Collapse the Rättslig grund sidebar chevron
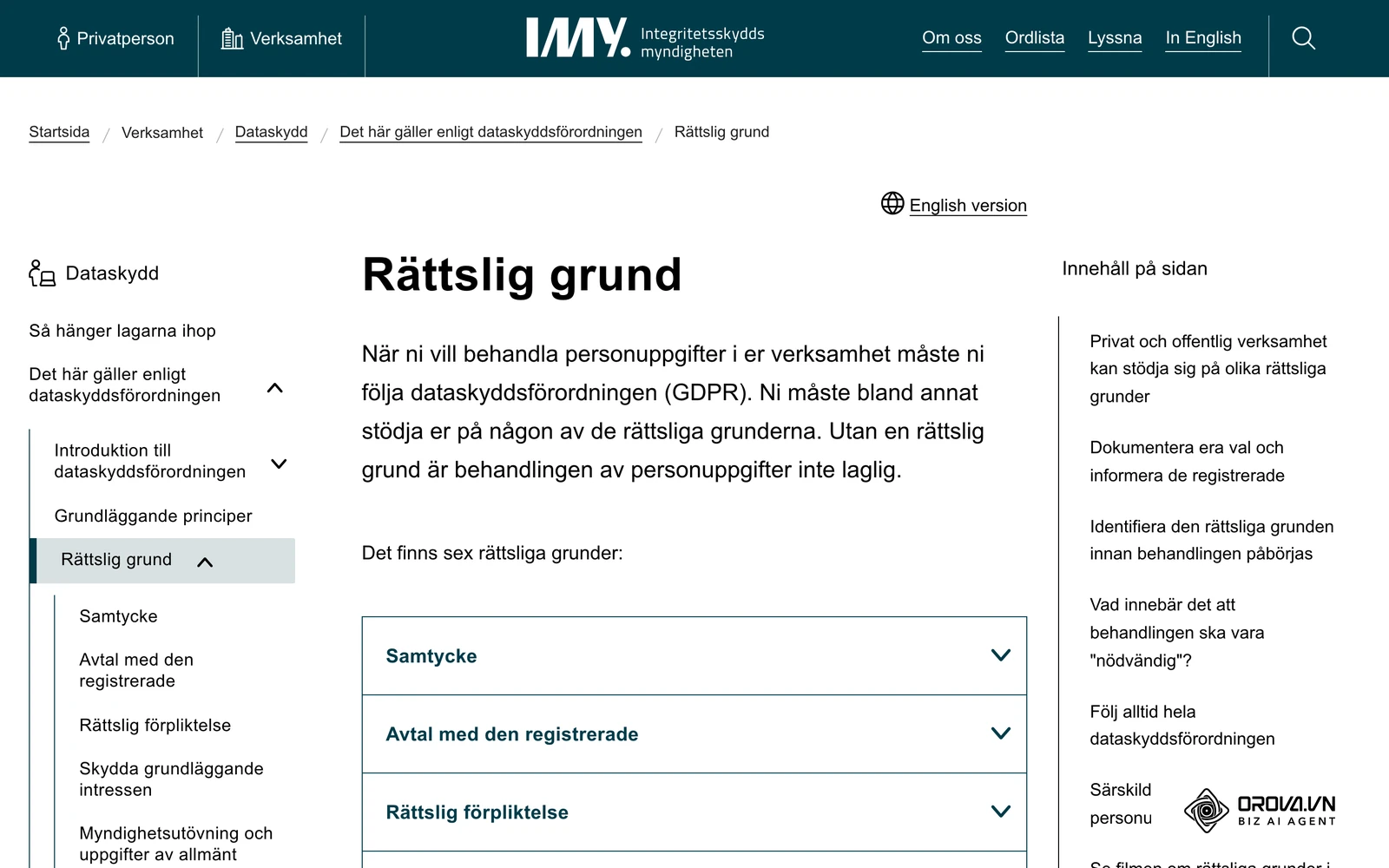 coord(205,562)
